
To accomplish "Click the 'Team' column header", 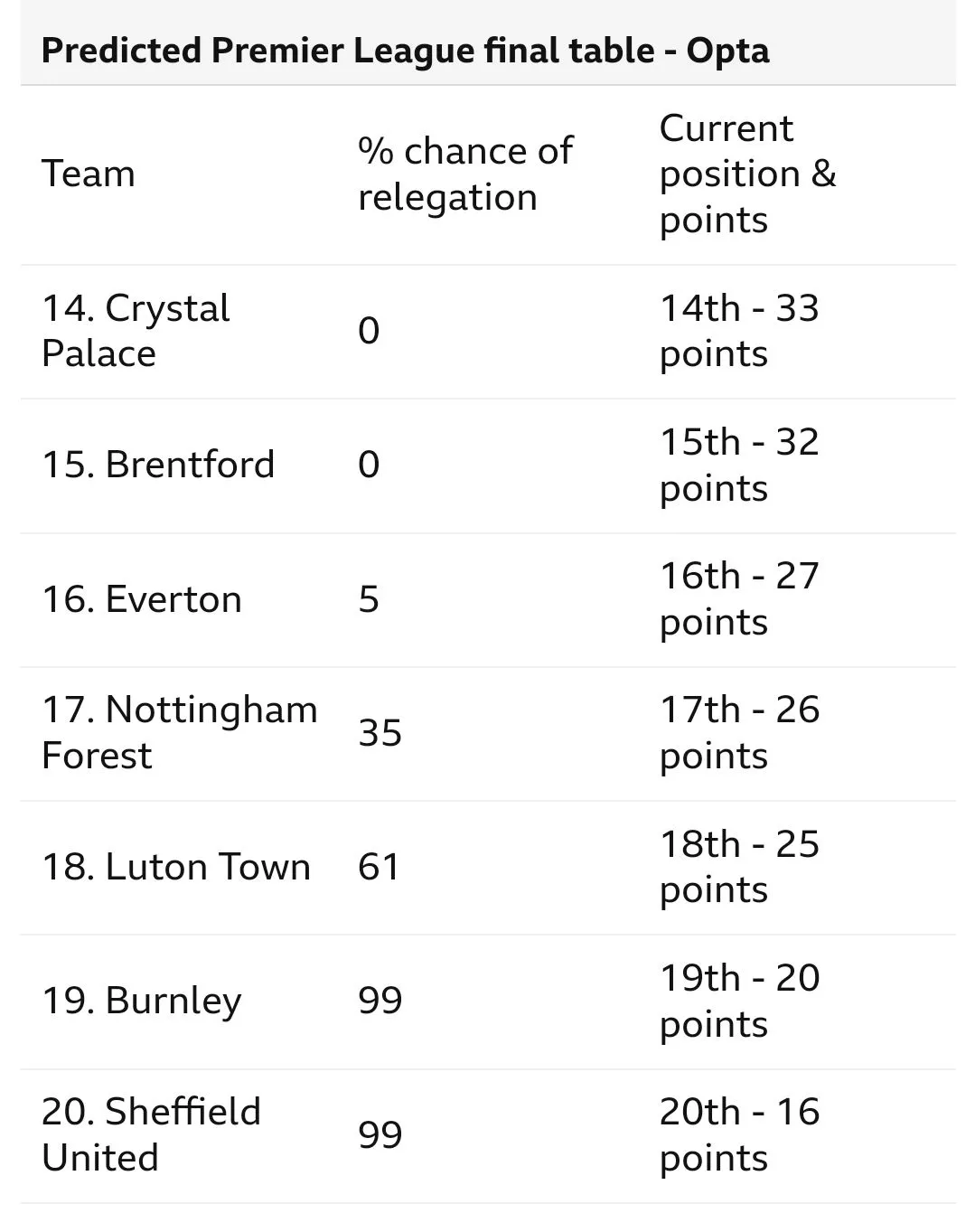I will pyautogui.click(x=89, y=174).
